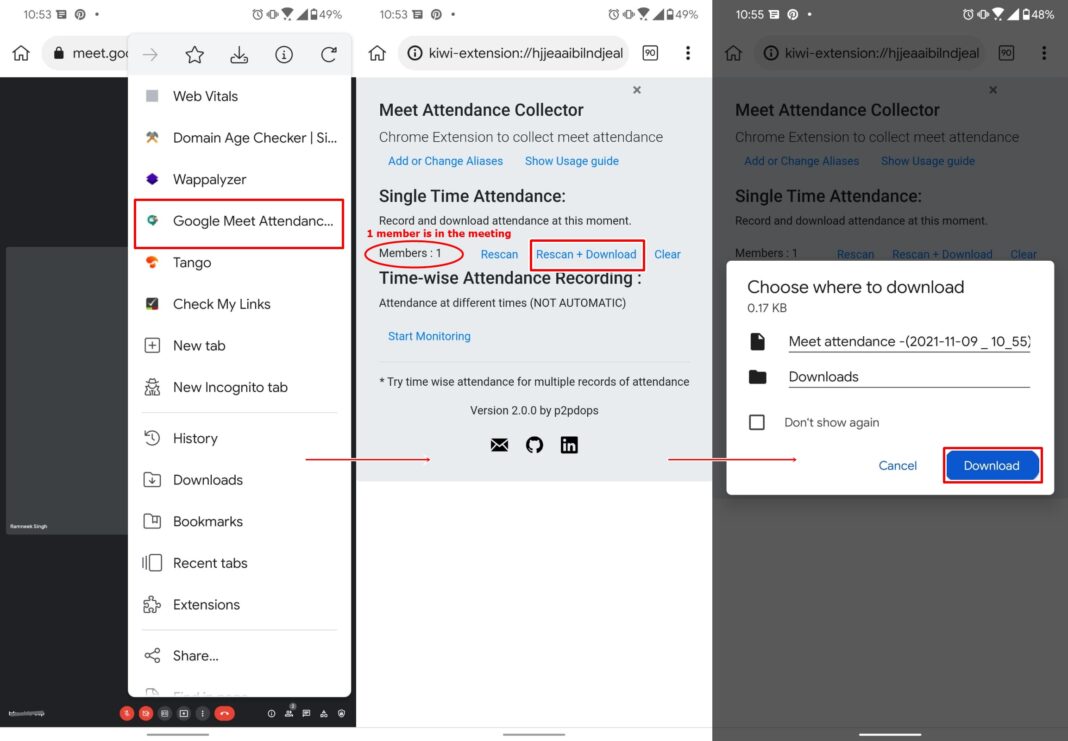Choose Extensions in the browser menu
The width and height of the screenshot is (1068, 741).
tap(239, 604)
